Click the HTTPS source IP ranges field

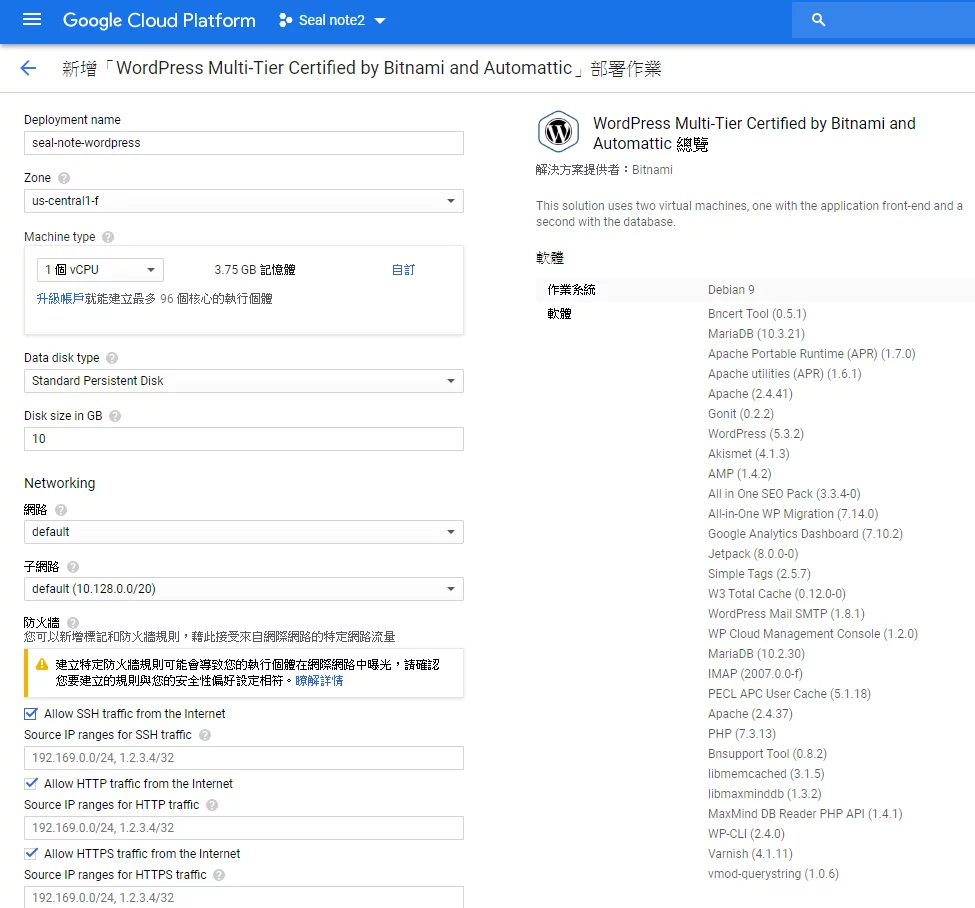click(x=244, y=897)
